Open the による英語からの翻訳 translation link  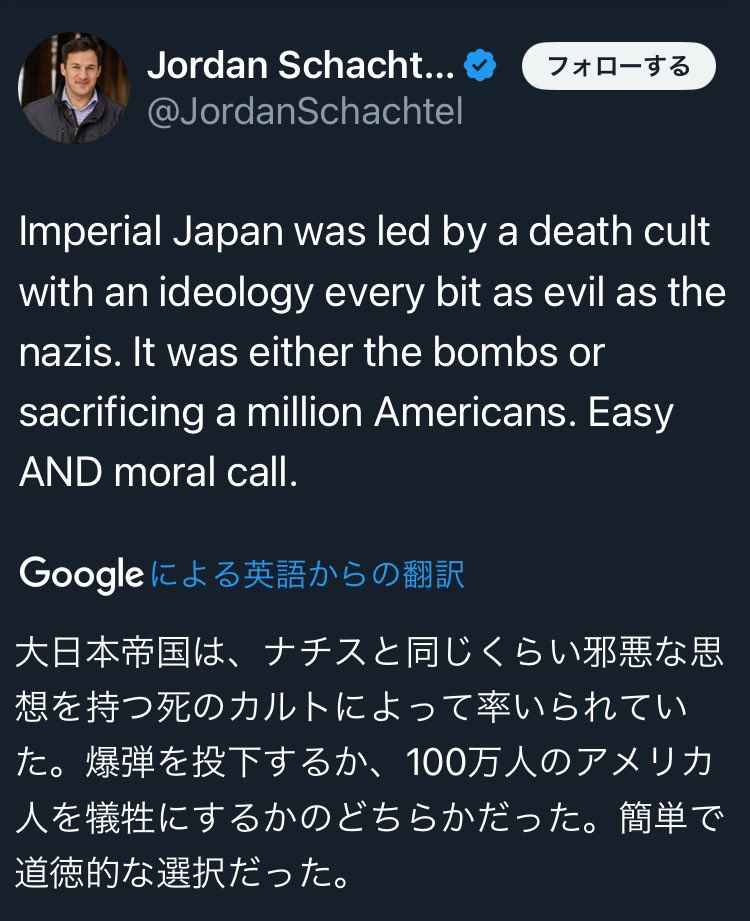(307, 575)
